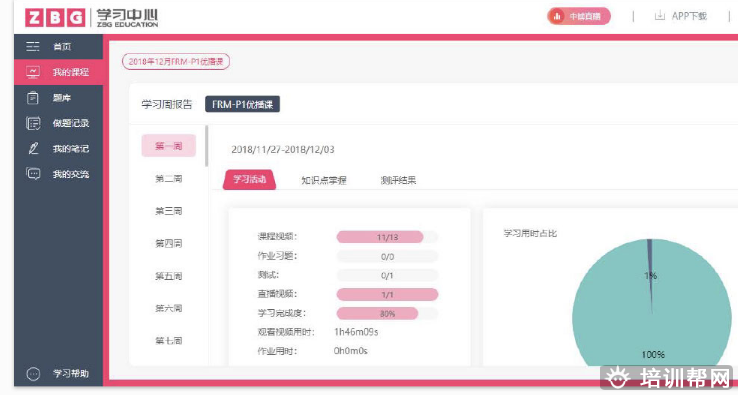This screenshot has height=395, width=738.
Task: Click the 学习帮助 help icon
Action: coord(33,374)
